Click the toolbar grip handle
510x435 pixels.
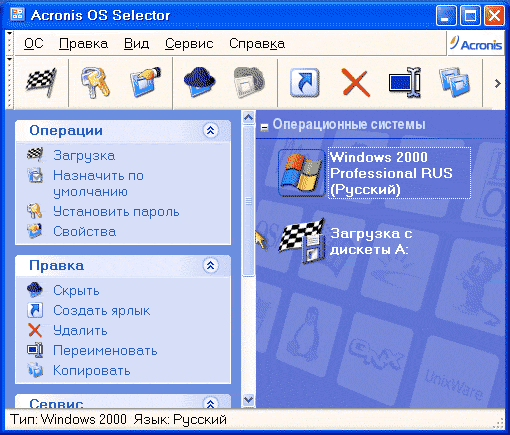point(9,82)
